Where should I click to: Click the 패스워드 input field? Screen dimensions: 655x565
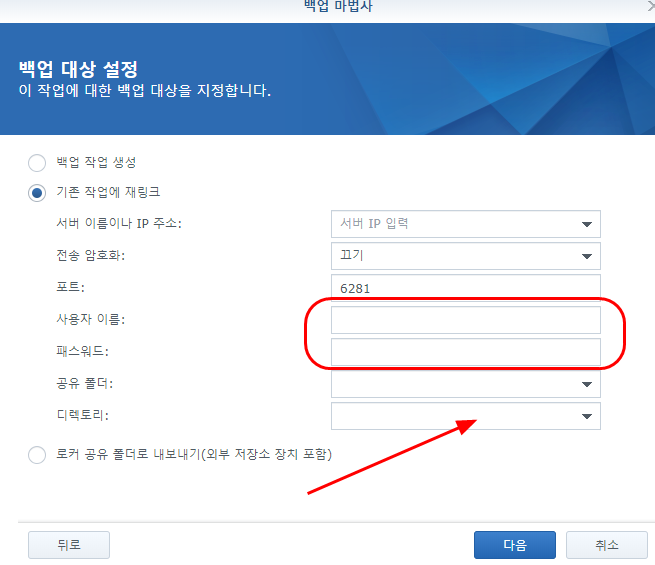pyautogui.click(x=466, y=352)
